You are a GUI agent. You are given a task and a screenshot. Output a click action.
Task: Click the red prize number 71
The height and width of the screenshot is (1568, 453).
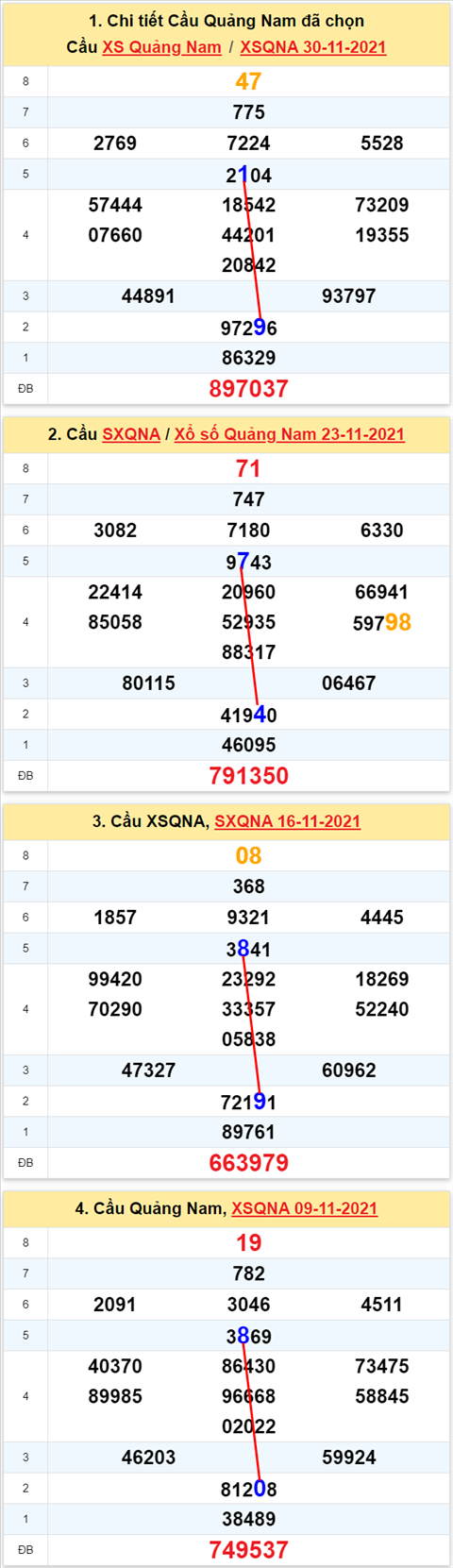click(248, 469)
